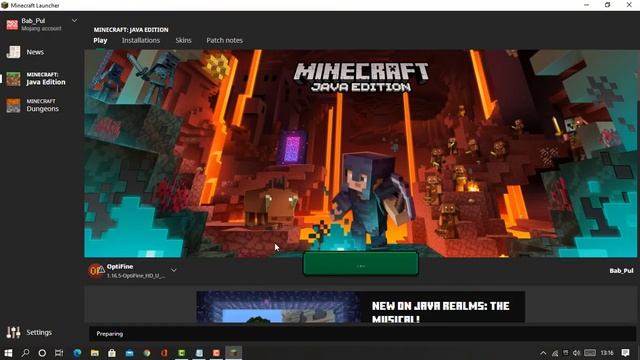Screen dimensions: 640x360
Task: Open Office app from taskbar
Action: point(164,353)
